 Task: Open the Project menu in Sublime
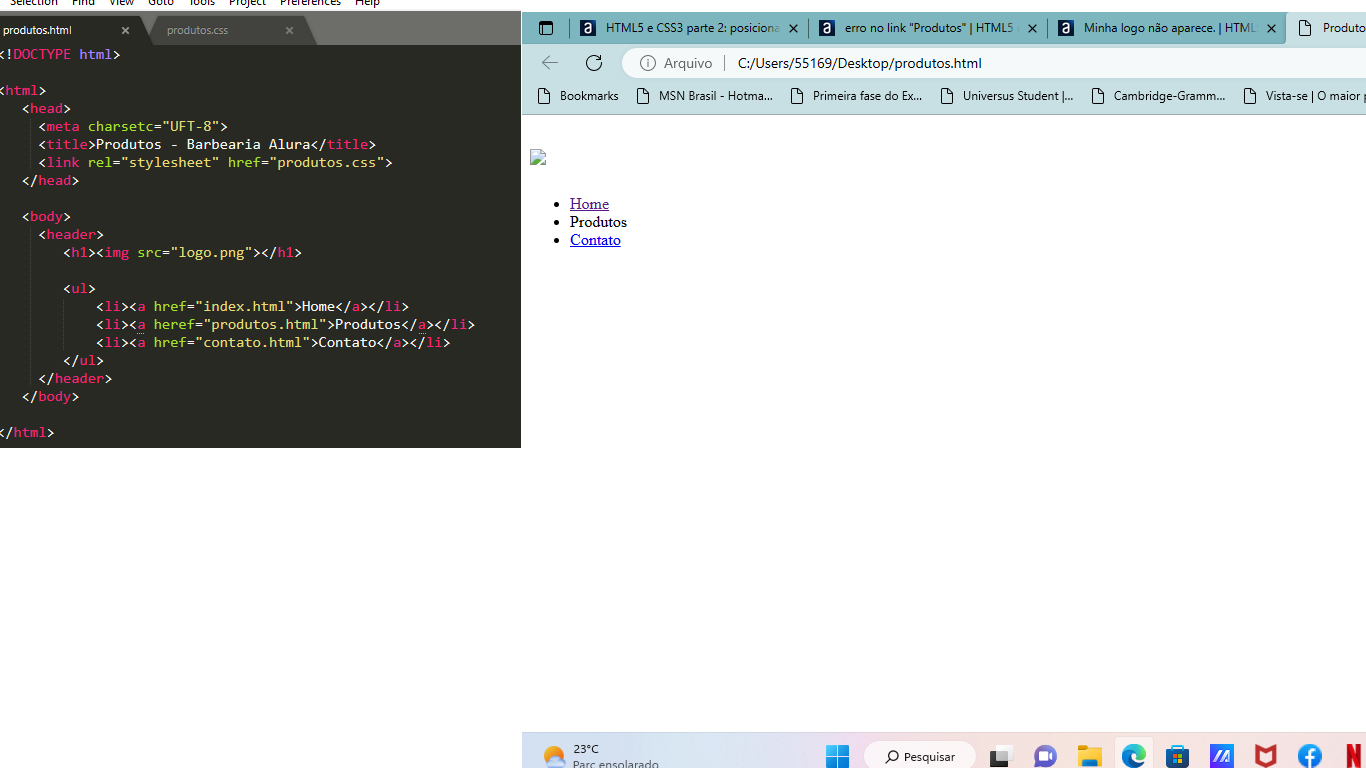point(247,3)
